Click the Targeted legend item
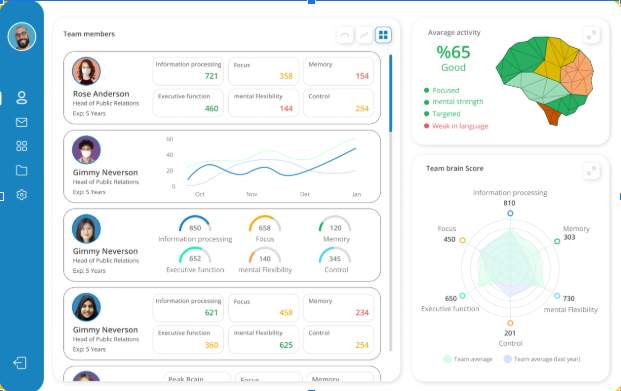This screenshot has height=391, width=621. pos(442,114)
